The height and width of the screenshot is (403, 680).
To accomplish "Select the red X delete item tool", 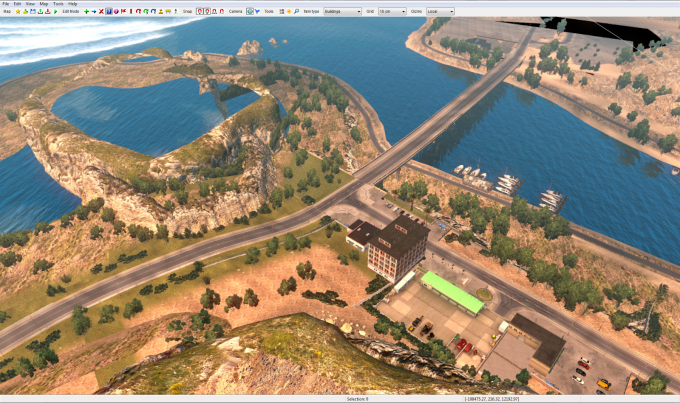I will 101,11.
